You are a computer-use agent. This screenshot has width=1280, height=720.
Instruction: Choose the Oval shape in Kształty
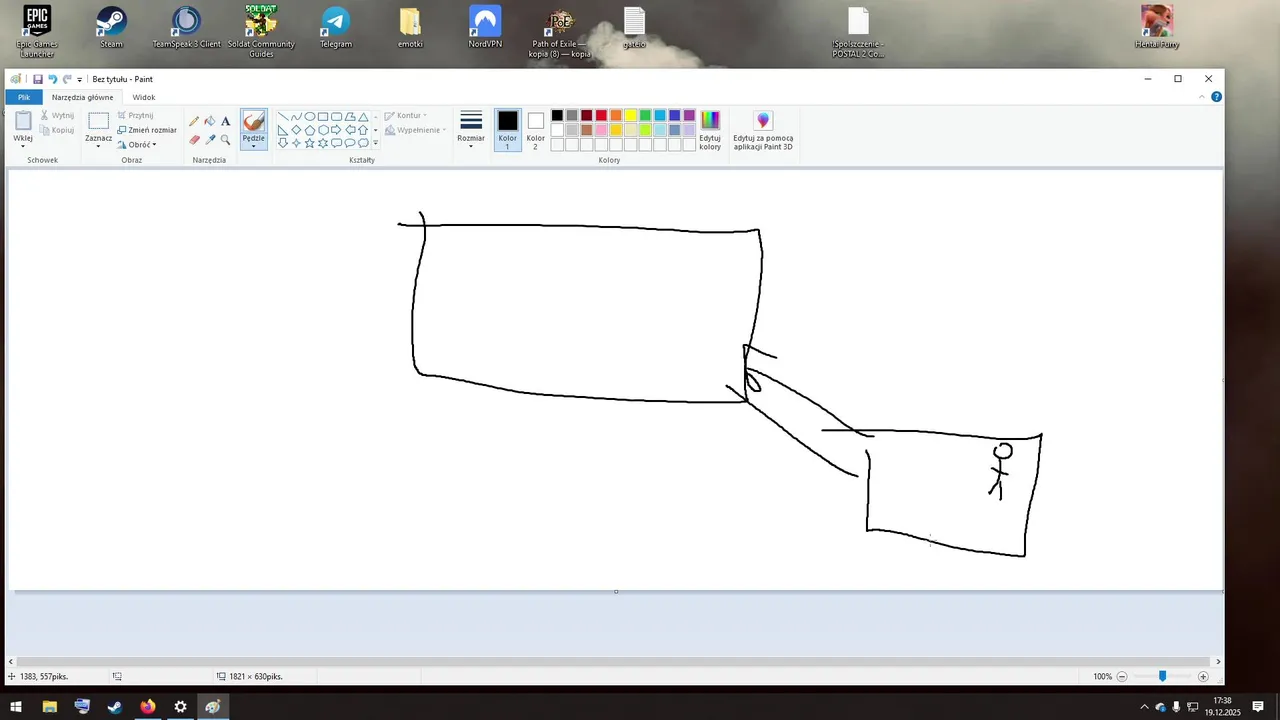coord(310,116)
